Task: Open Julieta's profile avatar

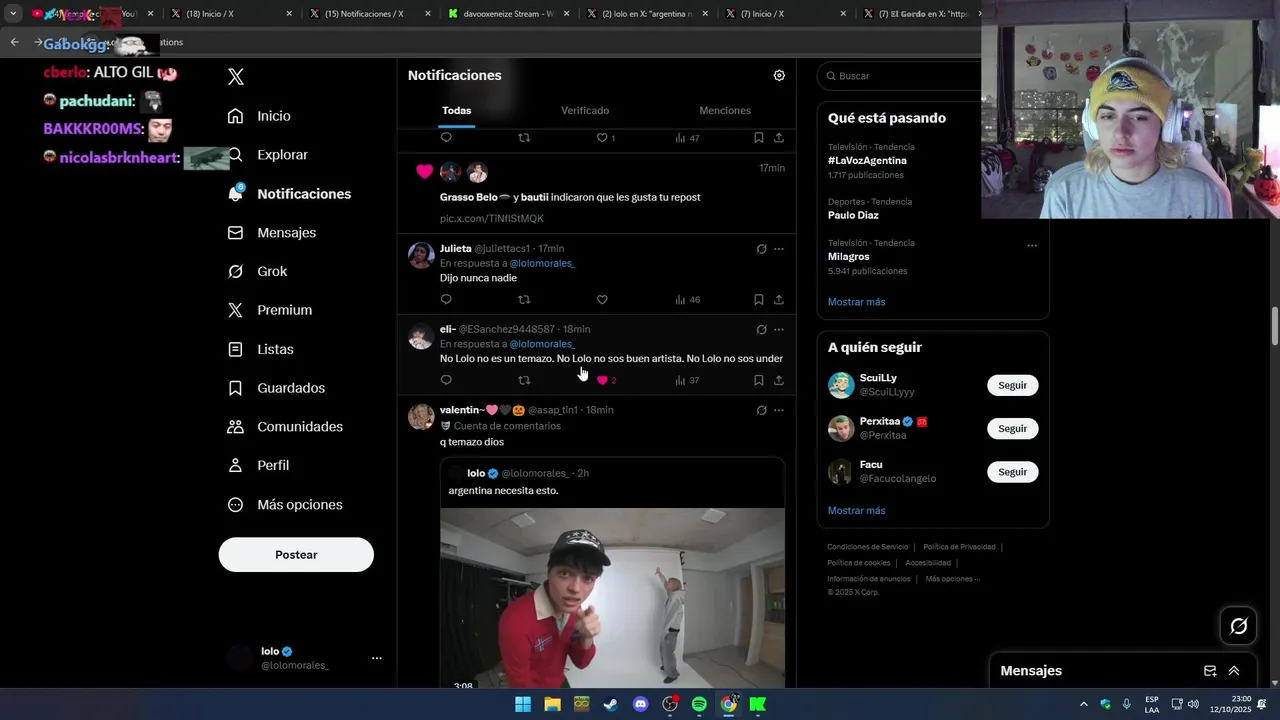Action: 421,255
